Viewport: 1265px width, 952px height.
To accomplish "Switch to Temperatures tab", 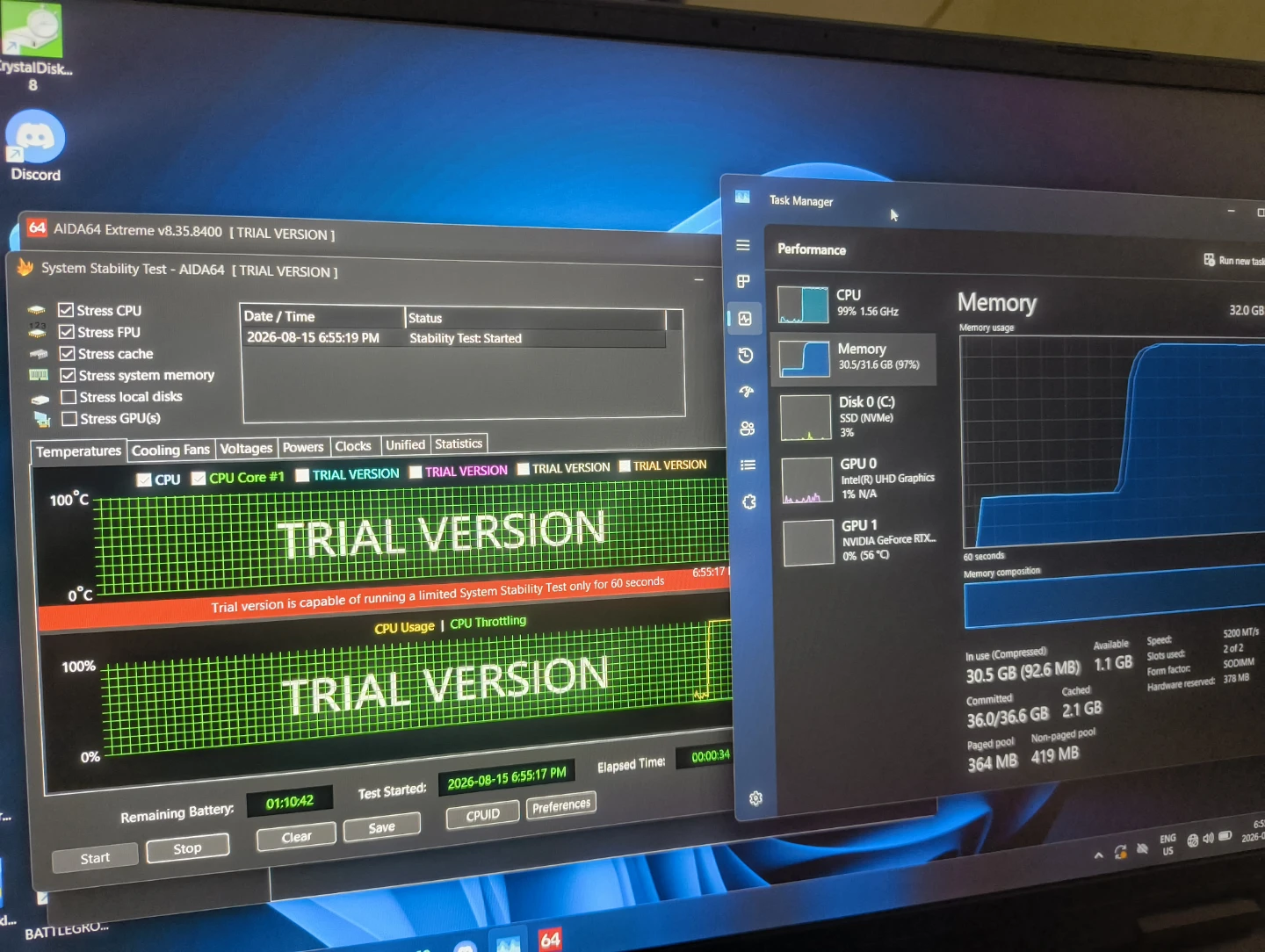I will [78, 451].
